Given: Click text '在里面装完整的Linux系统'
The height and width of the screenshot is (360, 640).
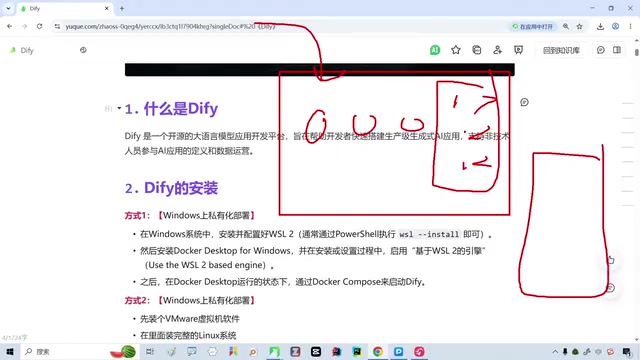Looking at the screenshot, I should pos(188,336).
